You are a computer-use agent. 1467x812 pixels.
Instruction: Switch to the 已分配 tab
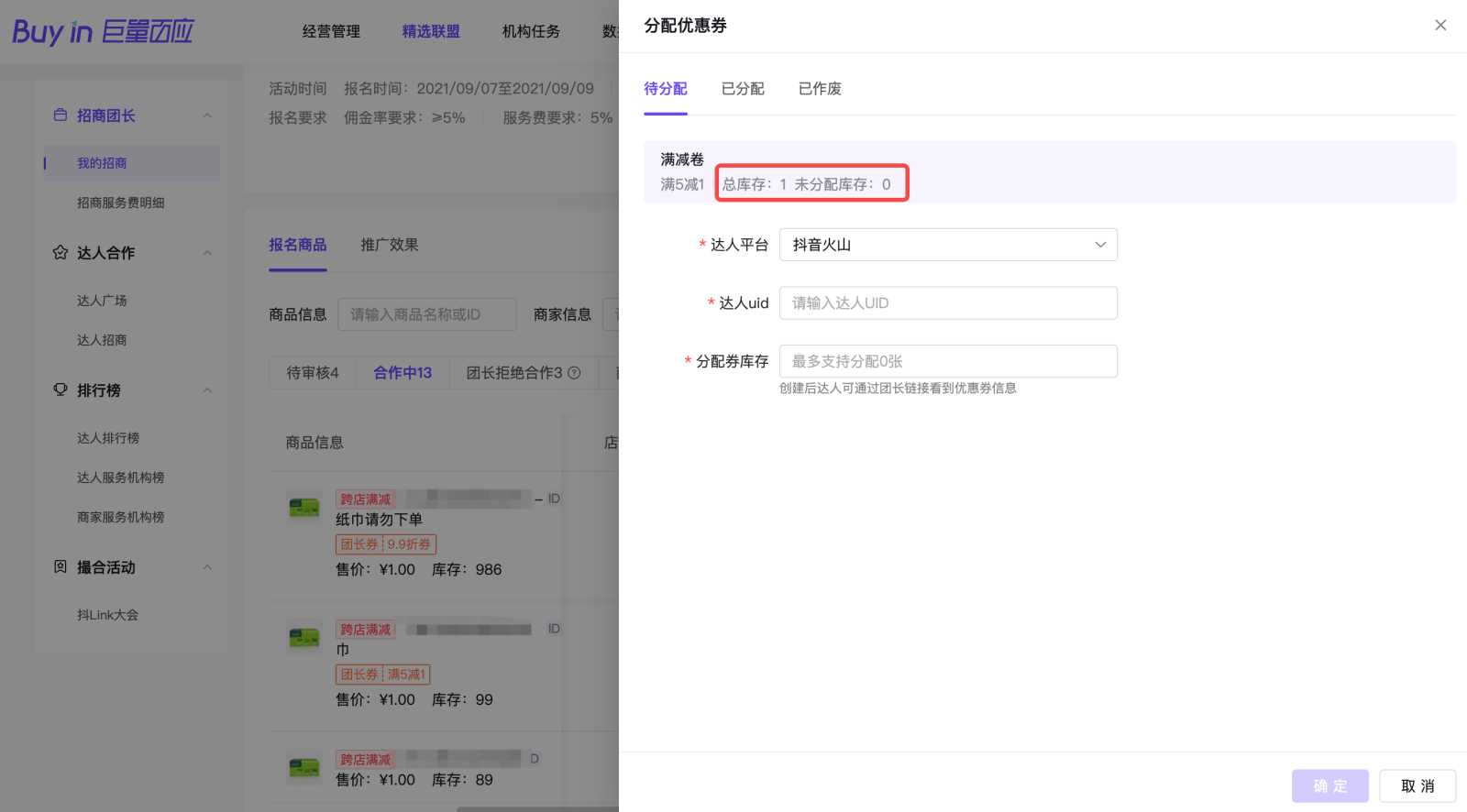(x=743, y=89)
